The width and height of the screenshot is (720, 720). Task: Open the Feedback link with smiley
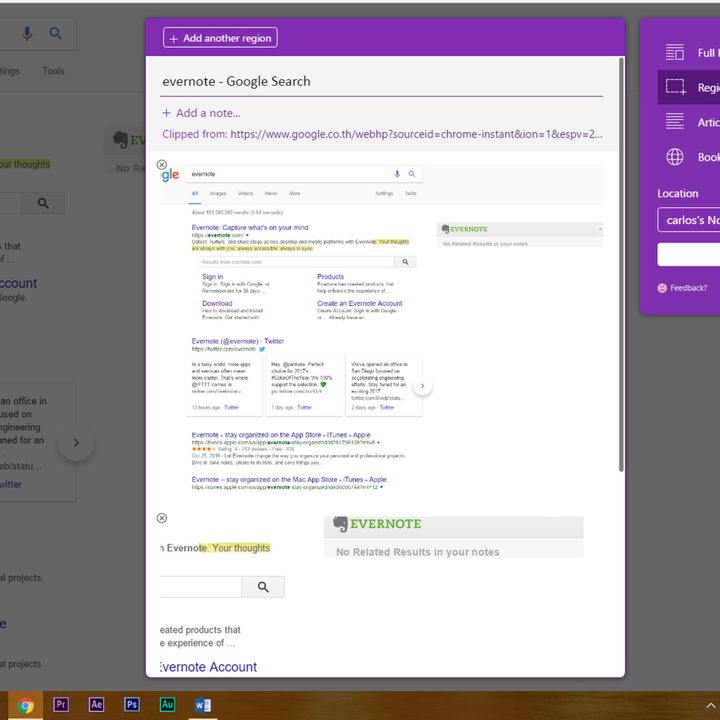[682, 288]
